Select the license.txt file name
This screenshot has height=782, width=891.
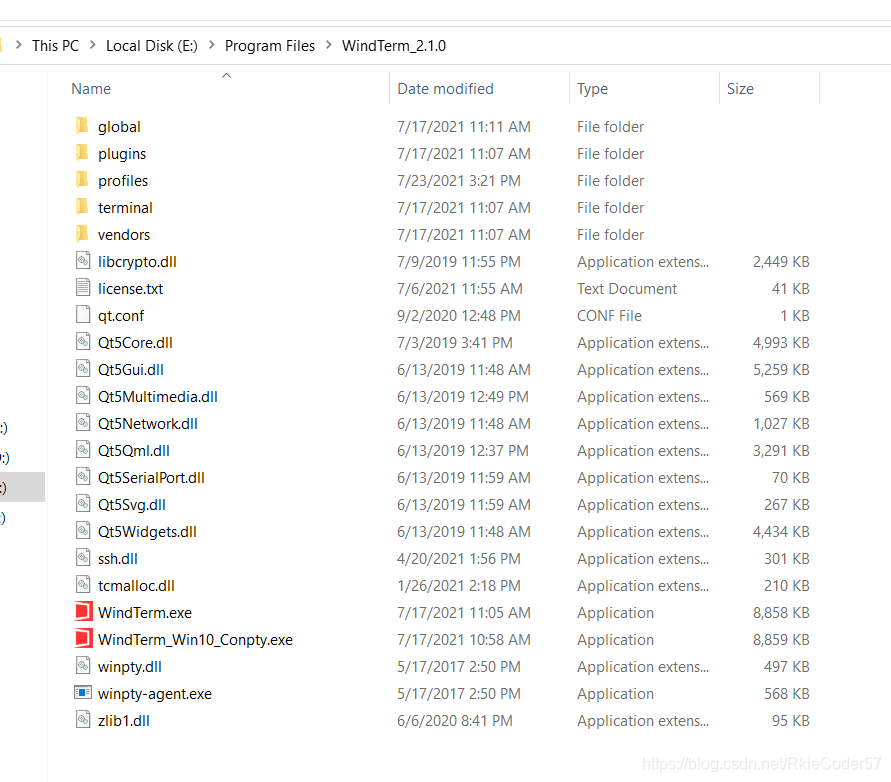(130, 289)
